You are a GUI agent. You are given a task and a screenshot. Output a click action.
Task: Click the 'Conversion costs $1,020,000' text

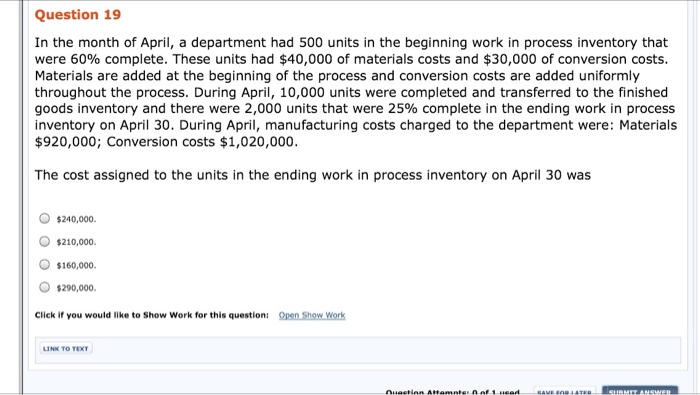202,142
